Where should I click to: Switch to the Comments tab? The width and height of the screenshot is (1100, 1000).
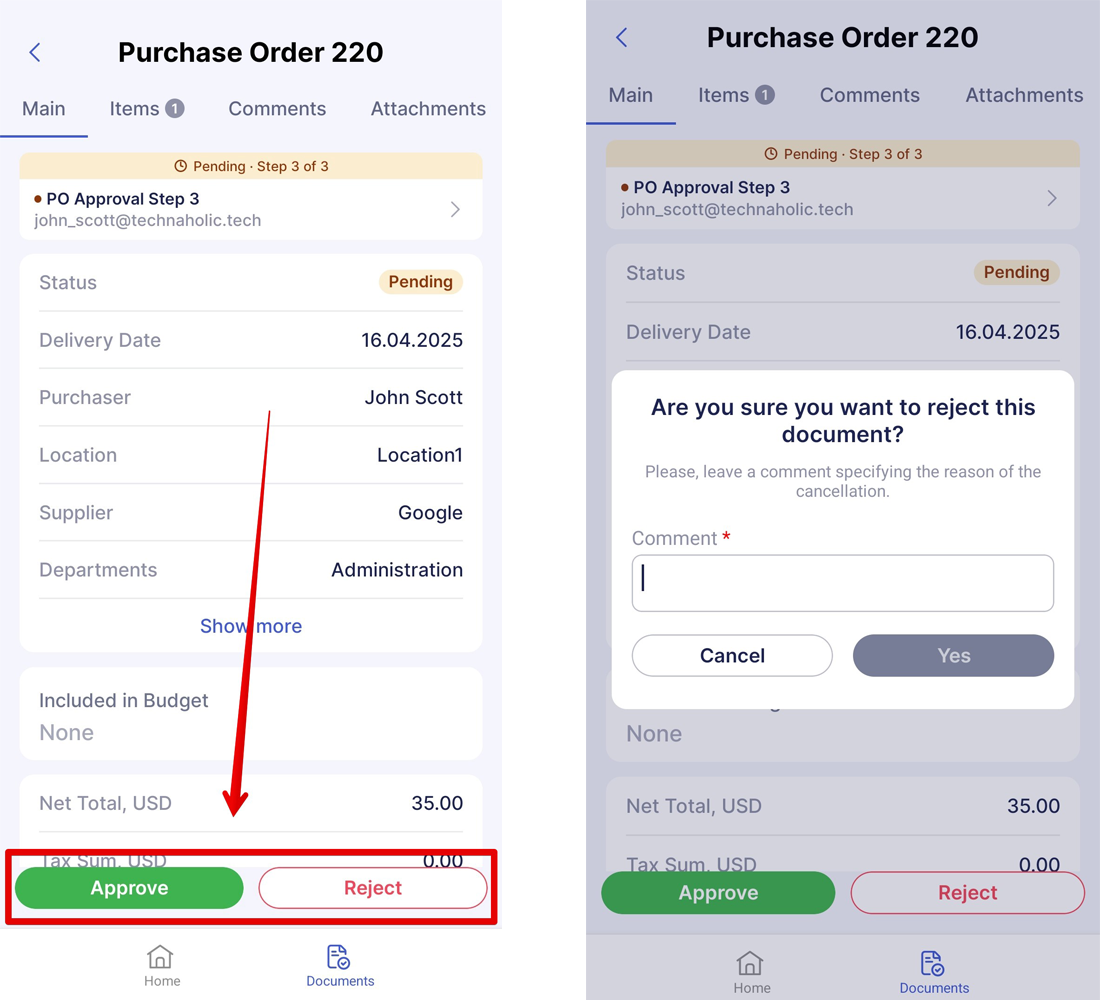coord(277,108)
